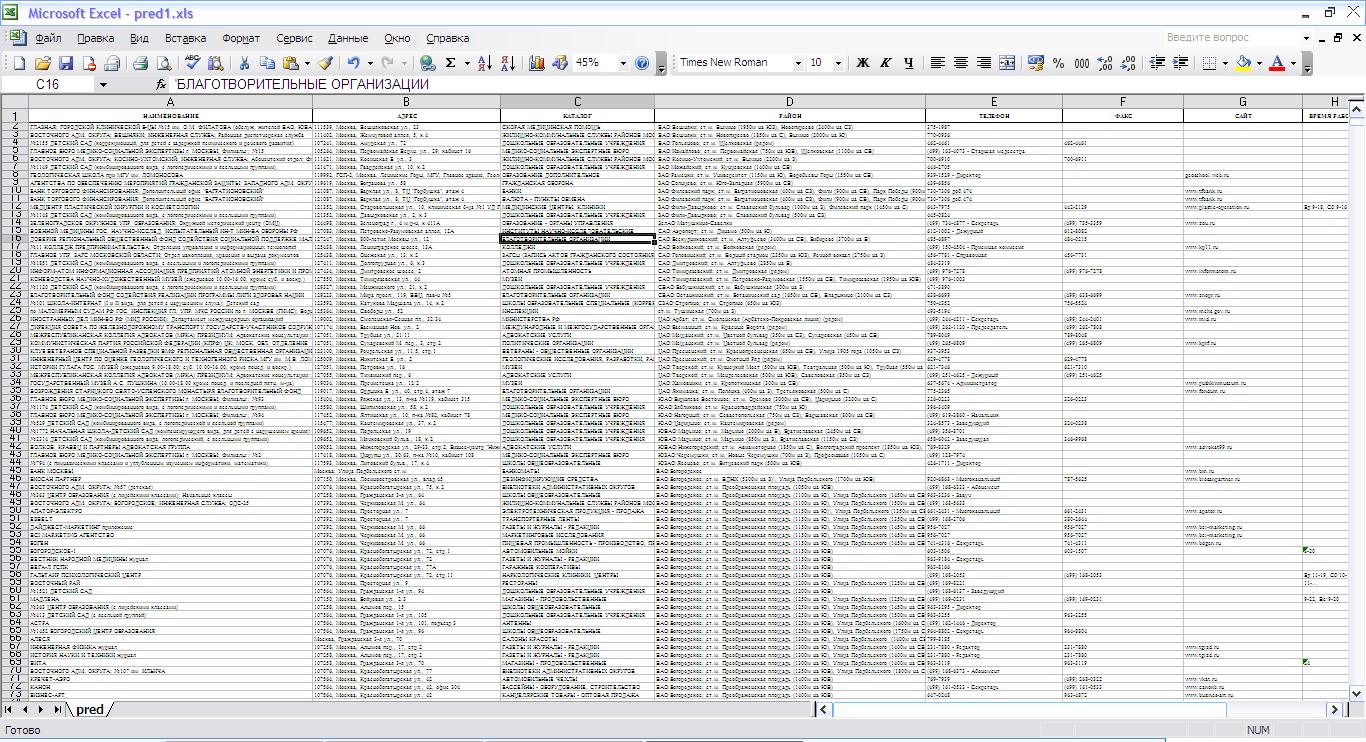Open the Формат menu
This screenshot has width=1366, height=742.
(x=241, y=38)
